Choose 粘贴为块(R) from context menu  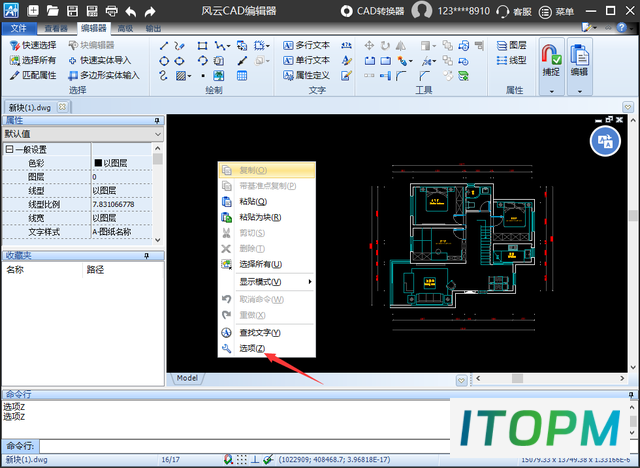[267, 217]
